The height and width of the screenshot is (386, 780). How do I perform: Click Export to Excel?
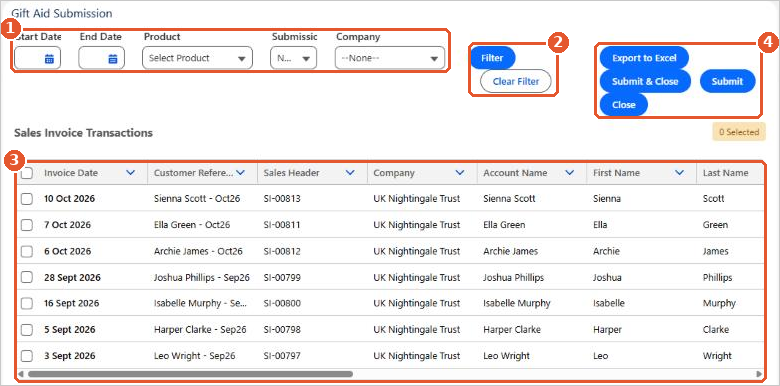(644, 58)
